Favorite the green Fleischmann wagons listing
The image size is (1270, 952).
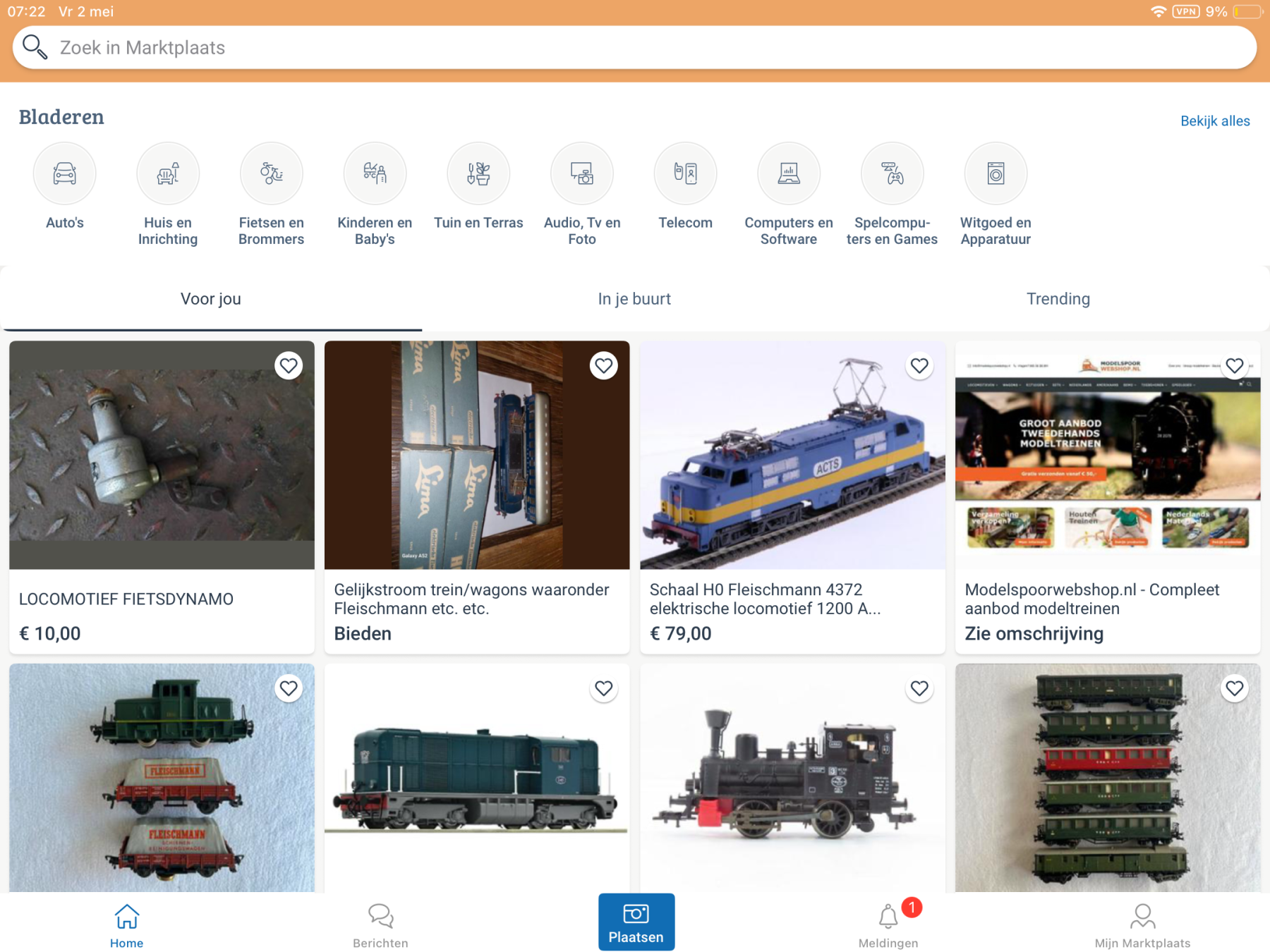[x=289, y=688]
